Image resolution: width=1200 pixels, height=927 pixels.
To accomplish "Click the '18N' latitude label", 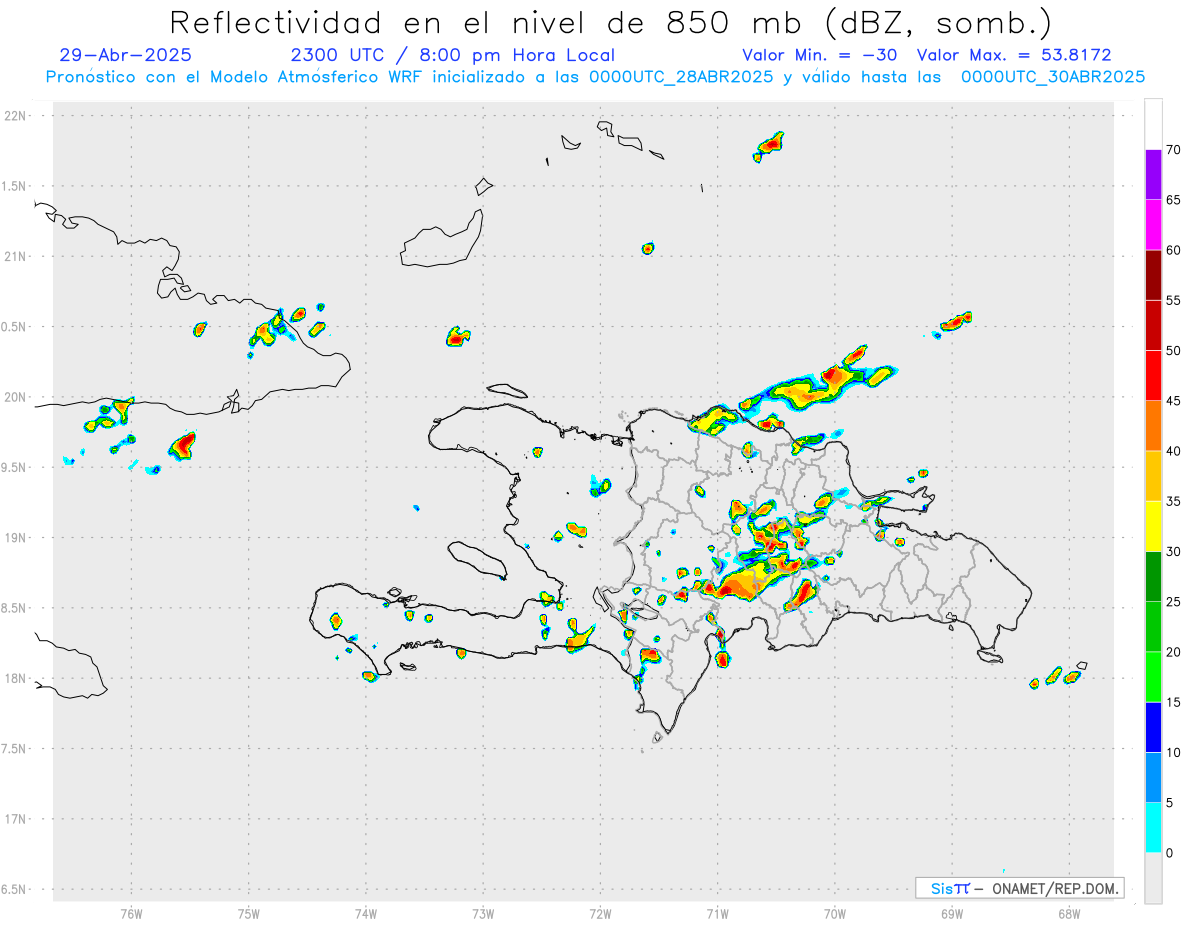I will [16, 678].
